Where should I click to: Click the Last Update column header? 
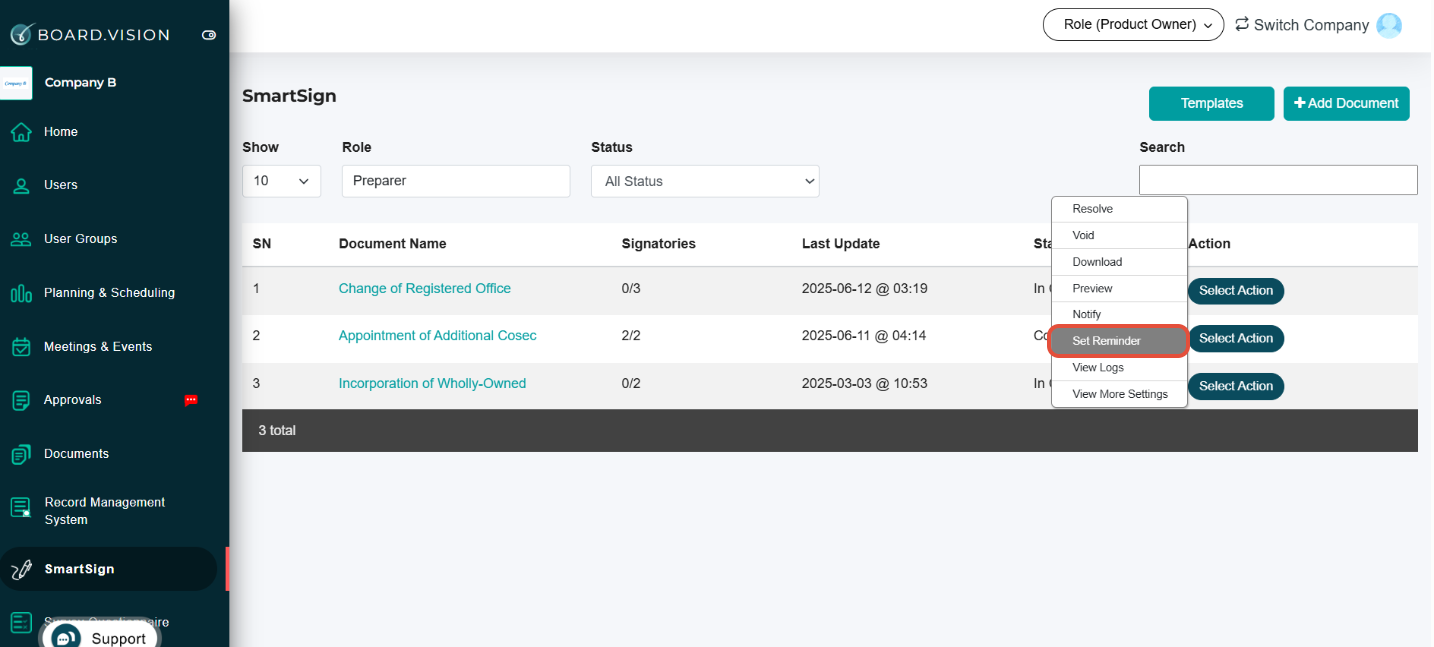841,244
